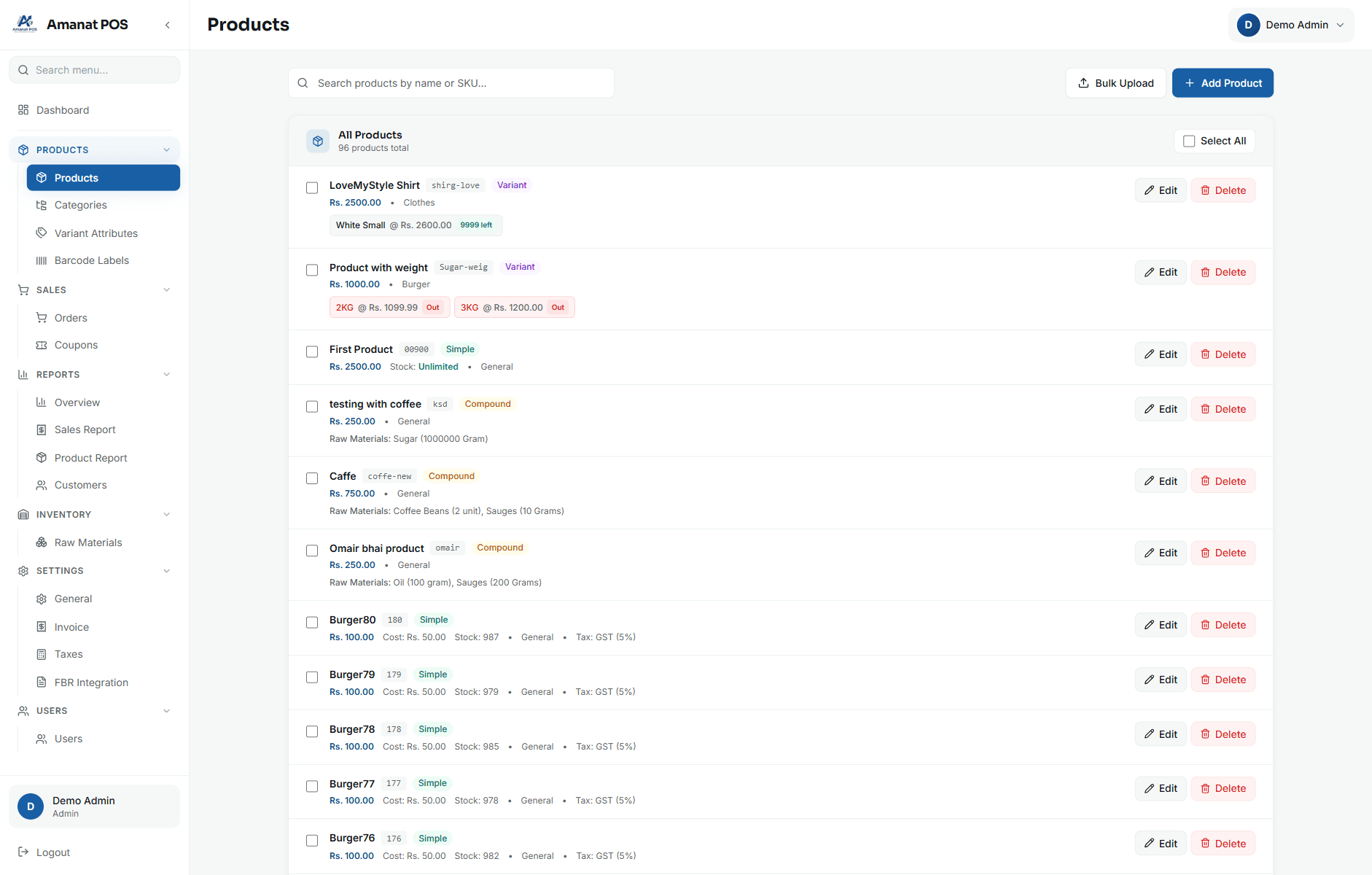
Task: Open Barcode Labels page
Action: coord(103,260)
